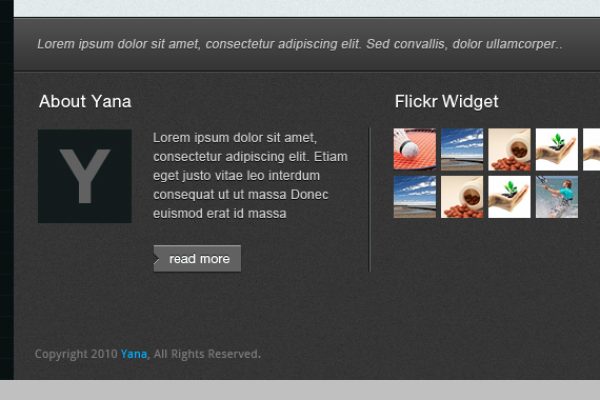
Task: Open the bottom-row beach sky thumbnail
Action: coord(415,197)
